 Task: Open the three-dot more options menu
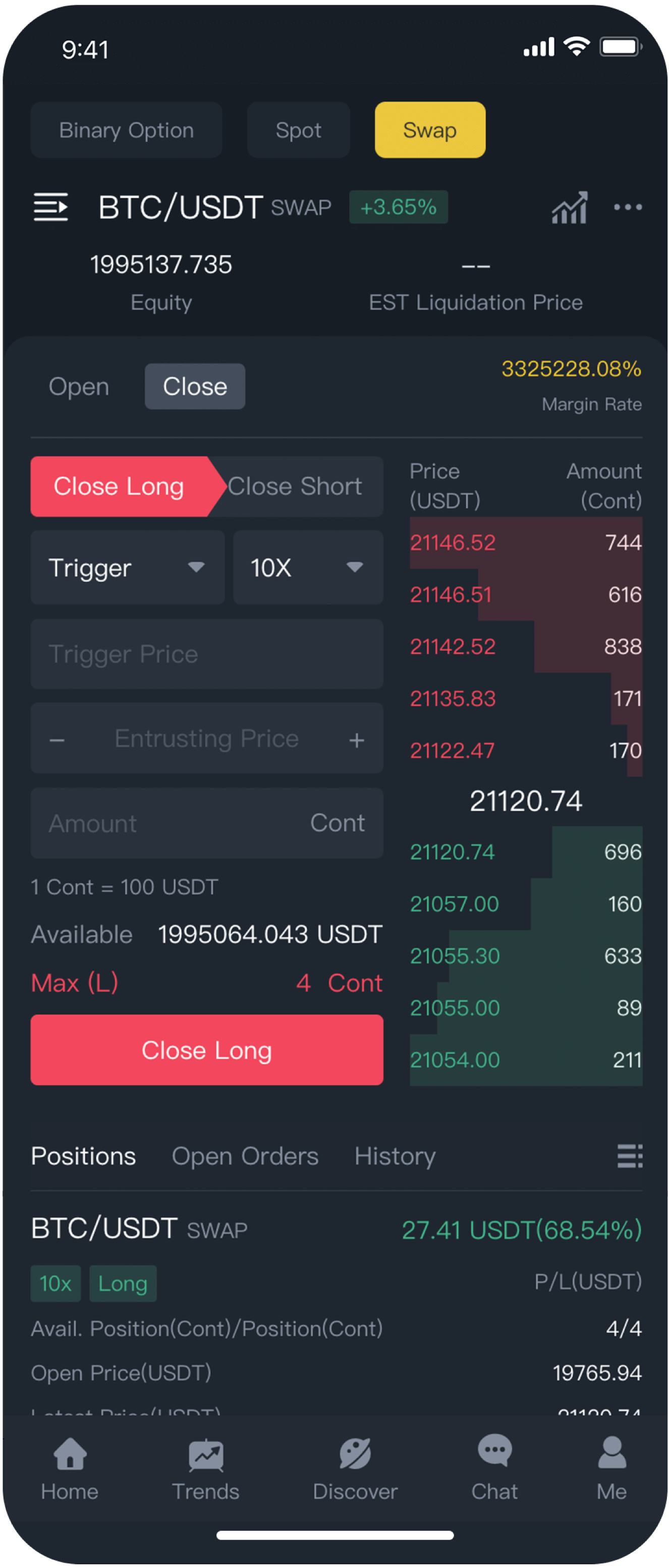(x=628, y=207)
